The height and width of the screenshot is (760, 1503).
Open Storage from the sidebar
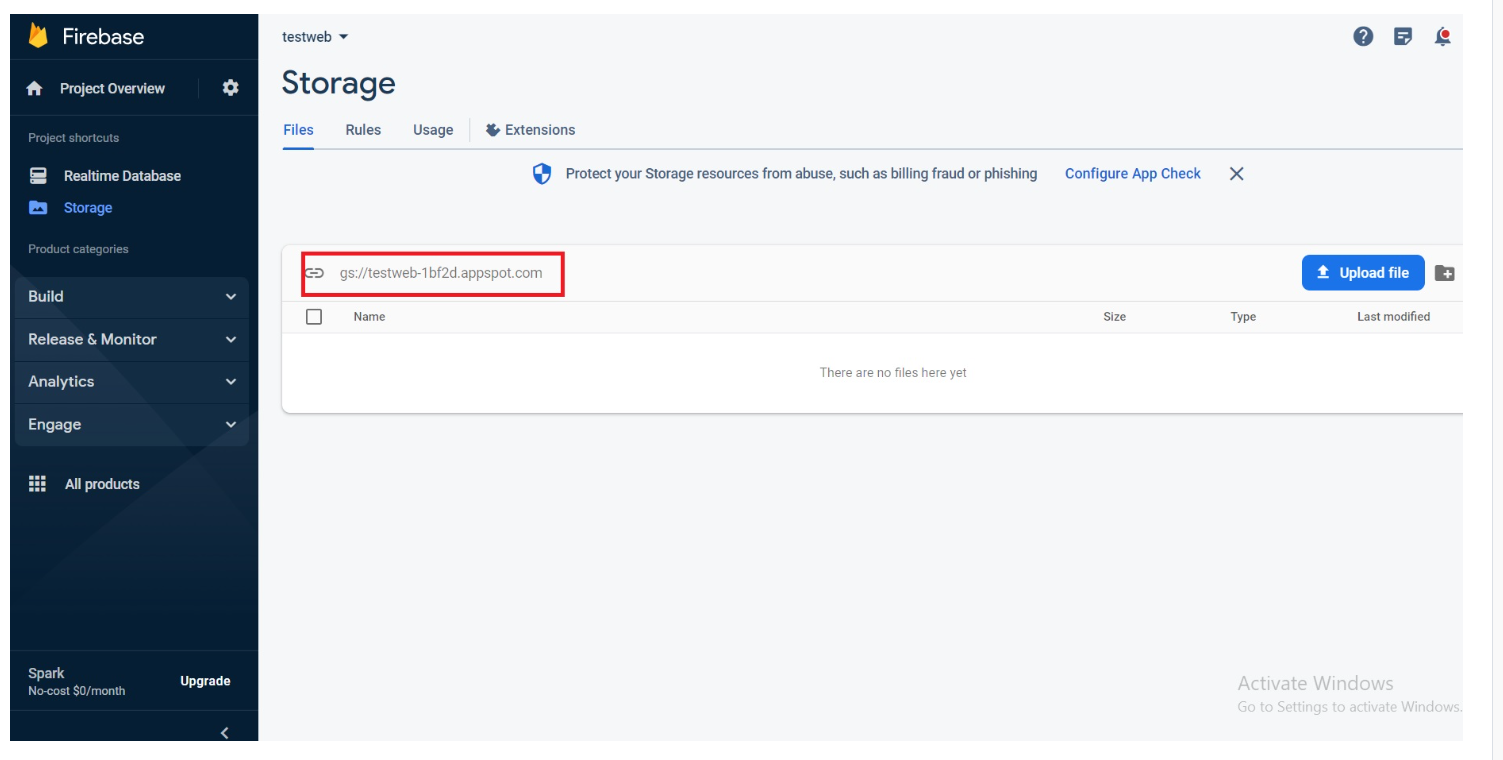coord(88,208)
